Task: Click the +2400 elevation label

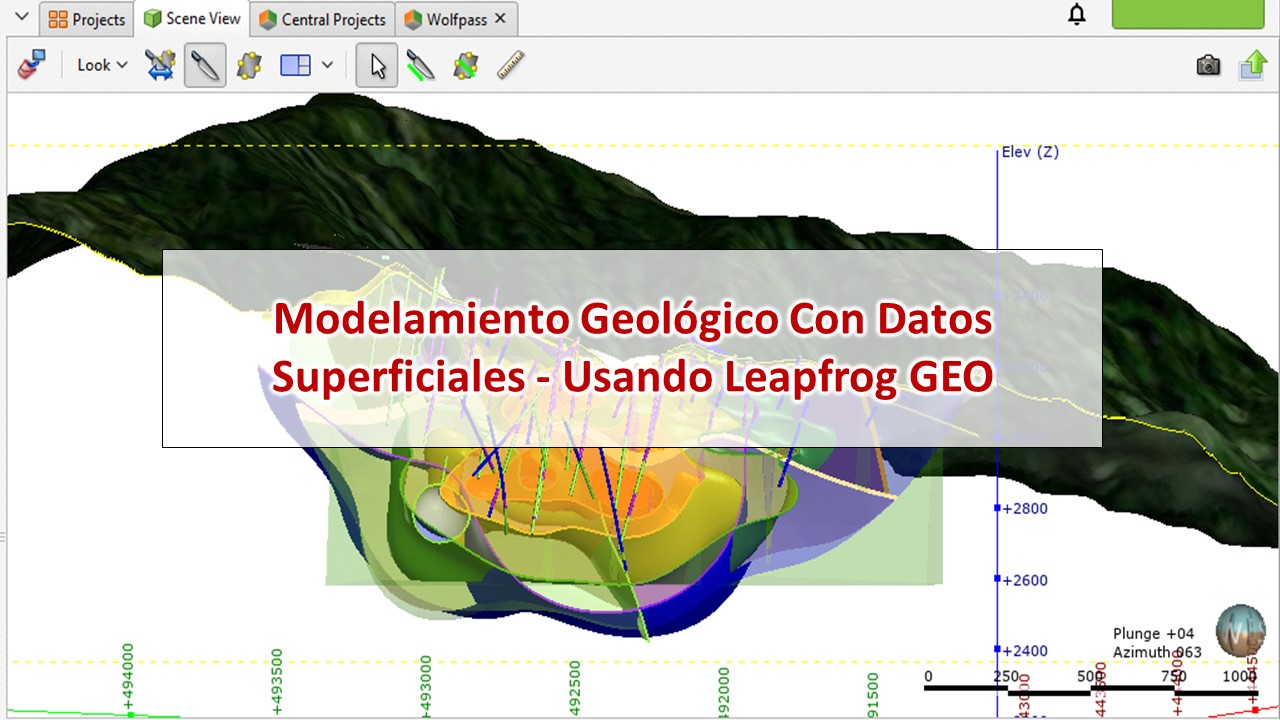Action: click(1024, 651)
